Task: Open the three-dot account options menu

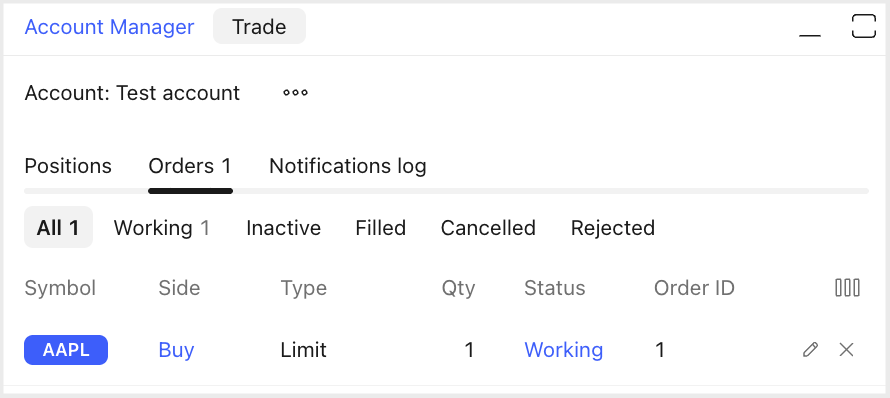Action: (295, 93)
